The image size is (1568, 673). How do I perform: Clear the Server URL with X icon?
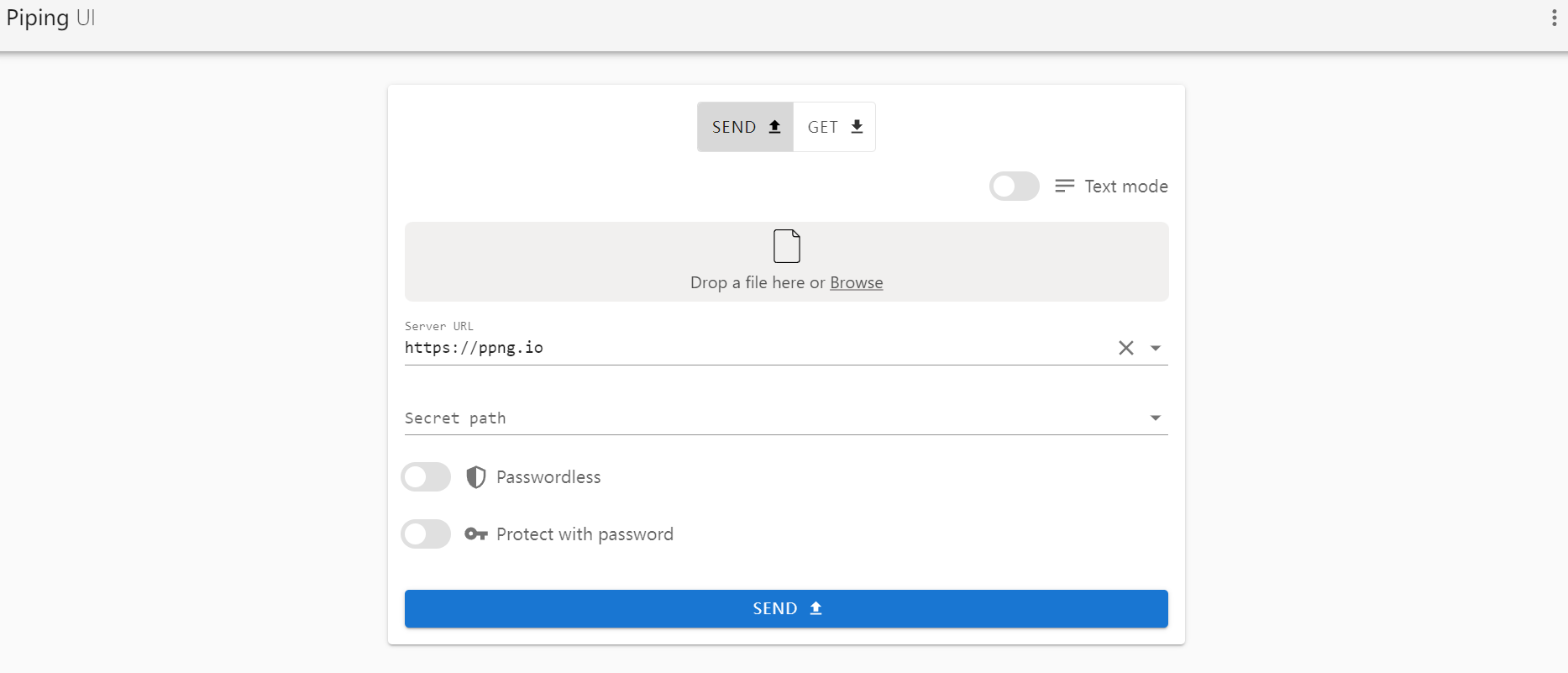pyautogui.click(x=1126, y=348)
